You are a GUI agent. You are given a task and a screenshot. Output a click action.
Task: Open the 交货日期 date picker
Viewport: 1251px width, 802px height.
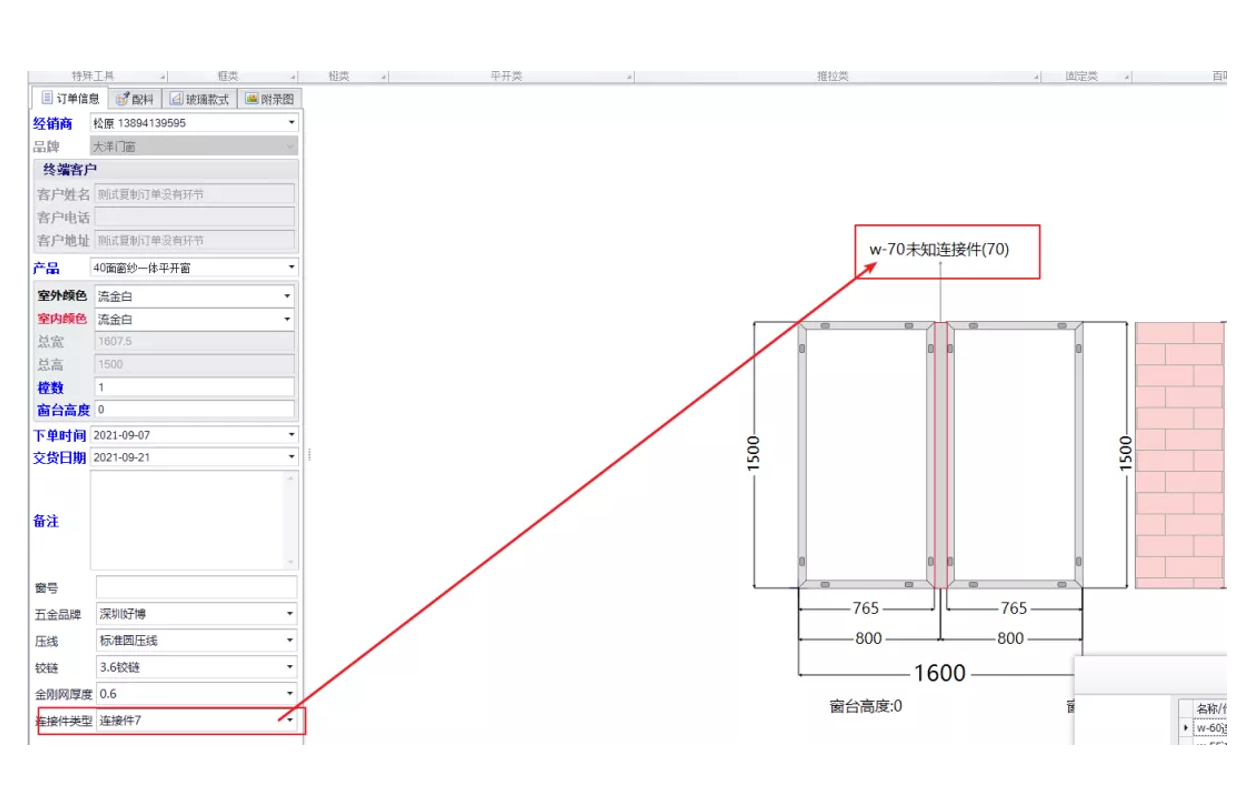pos(291,457)
